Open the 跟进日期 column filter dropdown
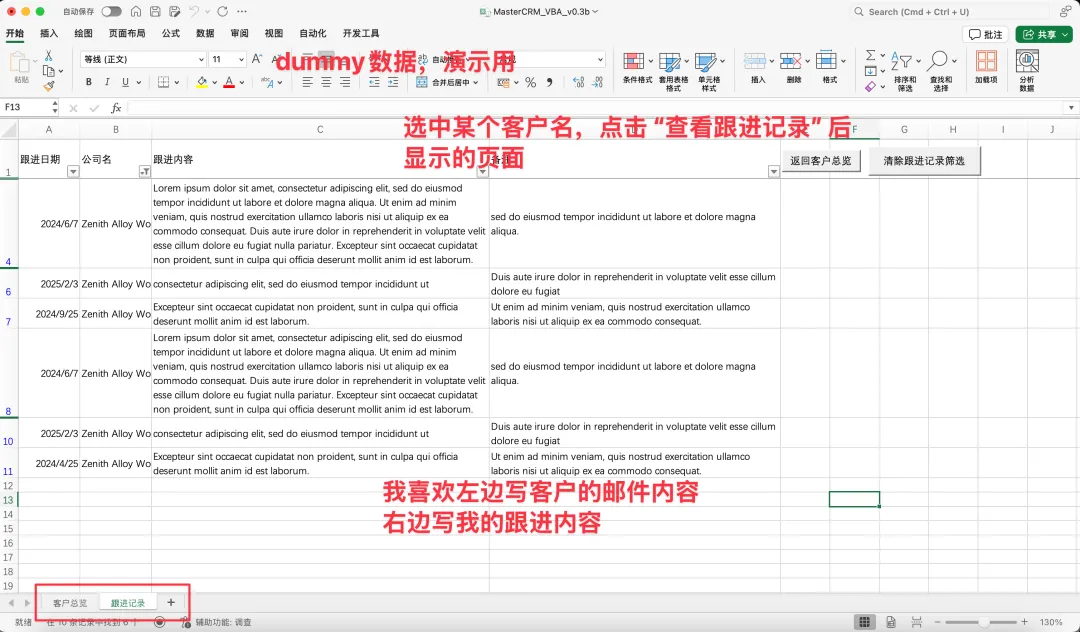 click(73, 171)
